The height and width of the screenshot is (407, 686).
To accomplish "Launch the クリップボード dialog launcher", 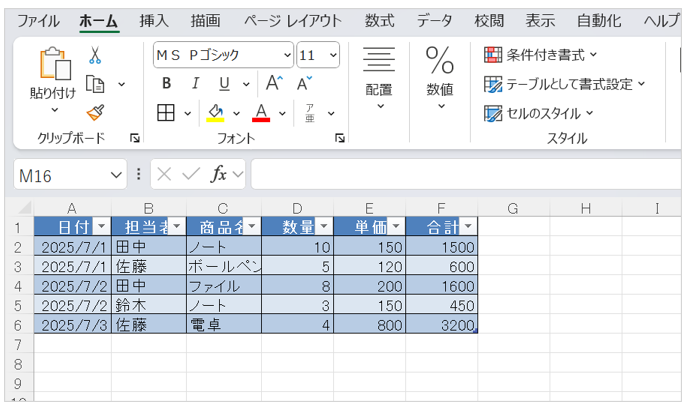I will tap(135, 138).
